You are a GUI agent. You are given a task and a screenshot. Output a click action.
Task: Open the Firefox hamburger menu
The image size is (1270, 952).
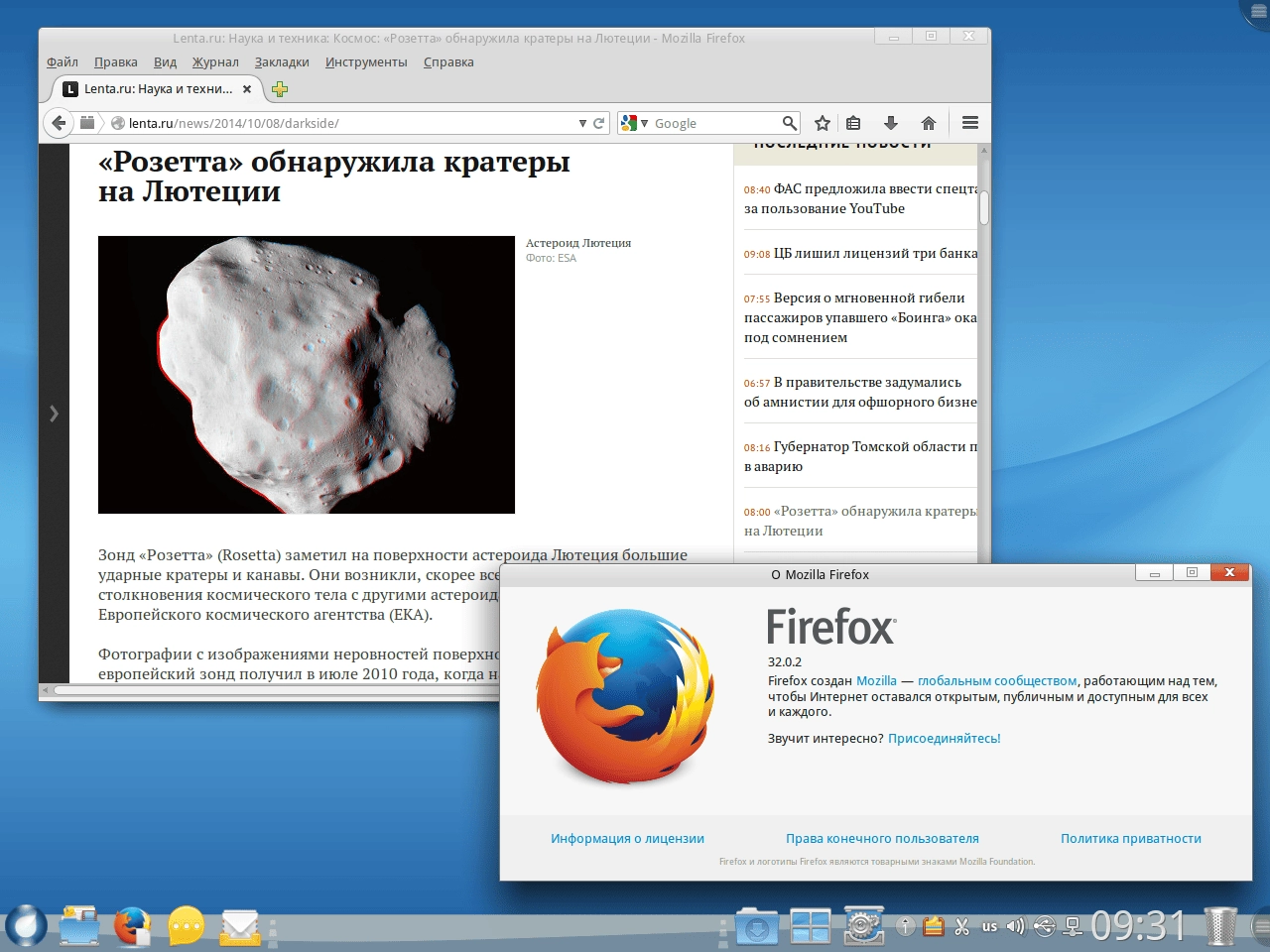click(970, 123)
